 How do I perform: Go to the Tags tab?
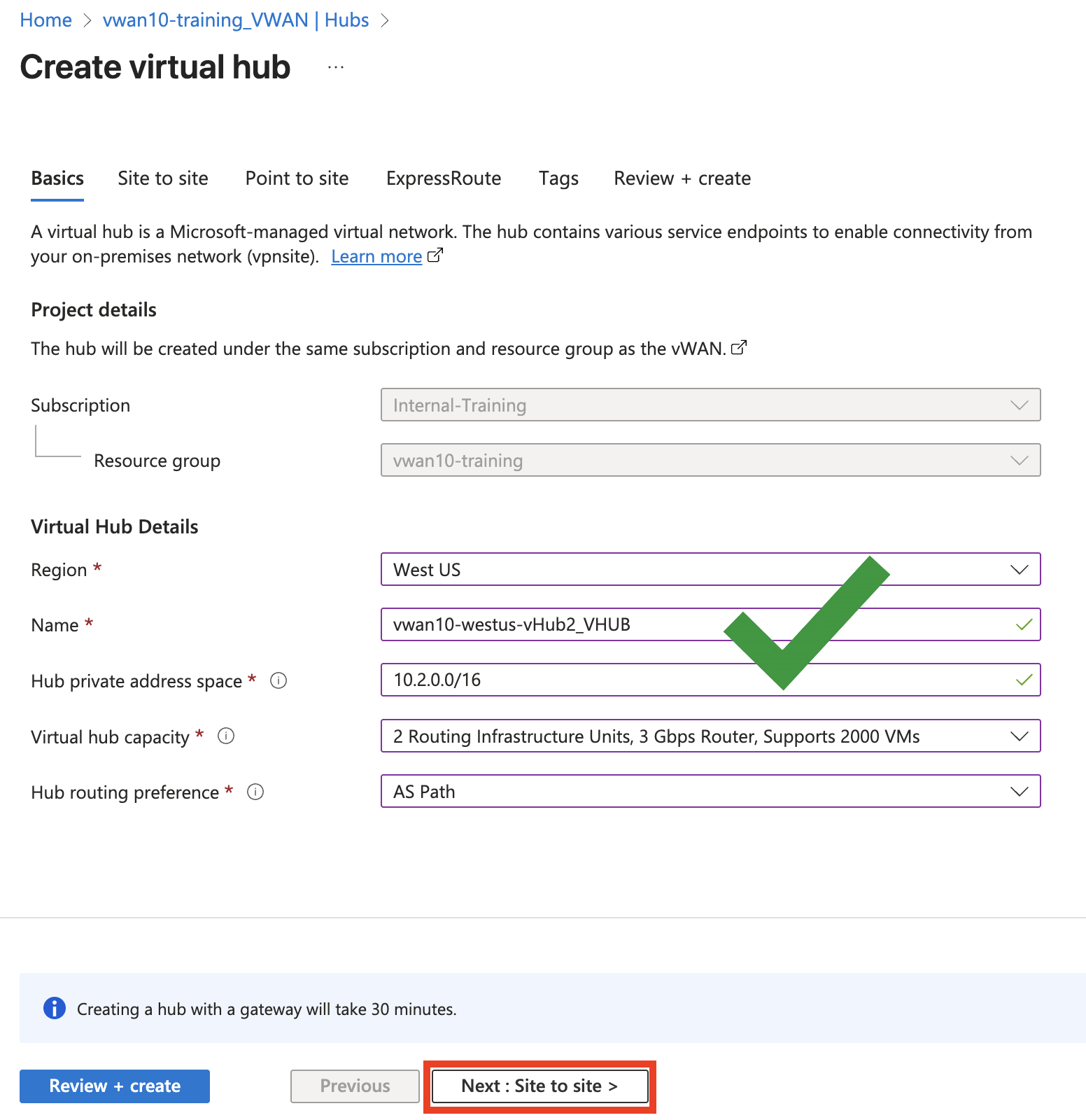click(558, 178)
